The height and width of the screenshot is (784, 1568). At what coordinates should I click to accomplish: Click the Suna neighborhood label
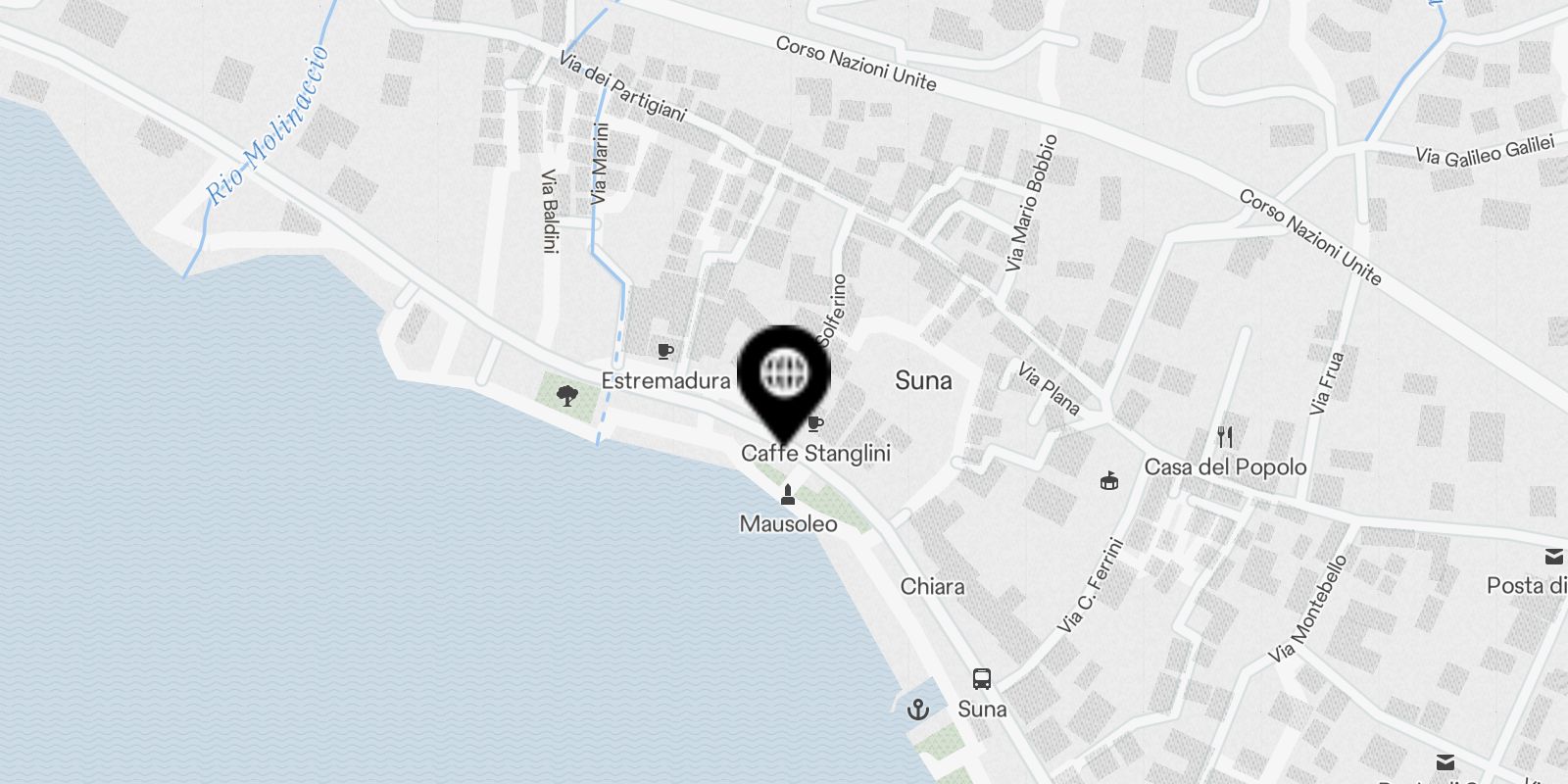click(923, 381)
